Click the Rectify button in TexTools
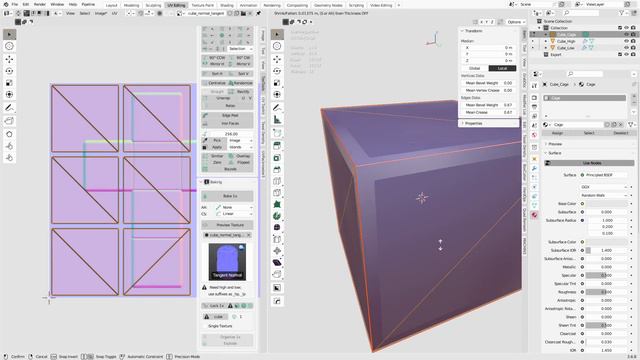Image resolution: width=640 pixels, height=360 pixels. pyautogui.click(x=240, y=92)
